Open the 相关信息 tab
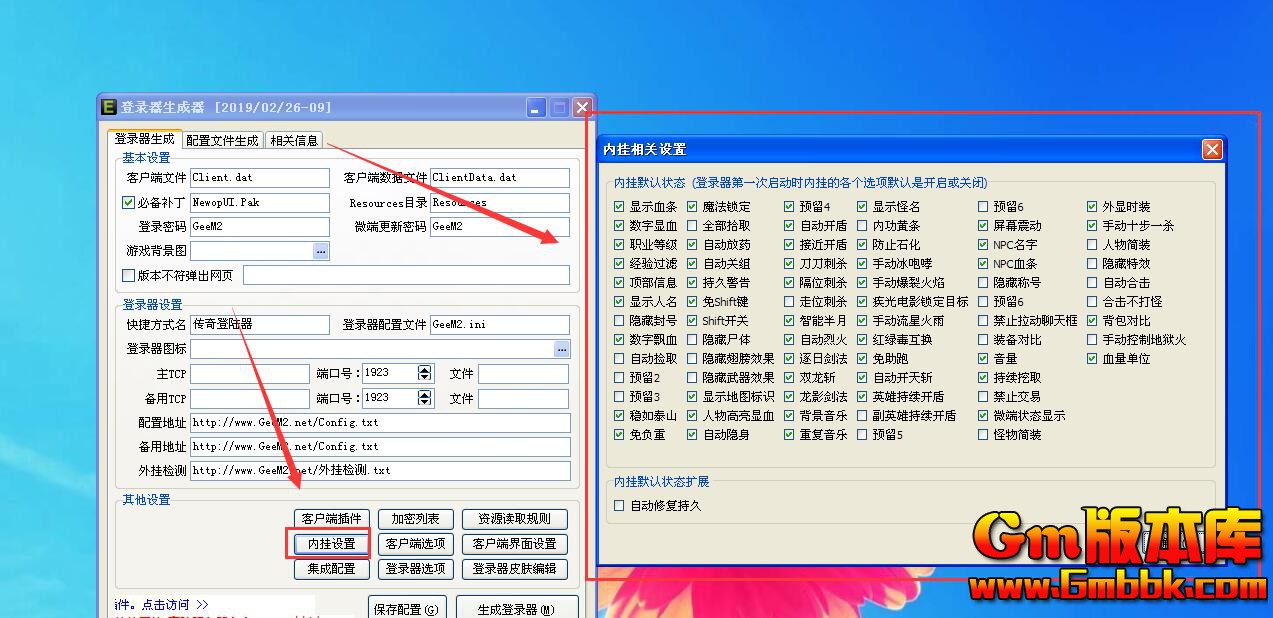The height and width of the screenshot is (618, 1273). [294, 141]
